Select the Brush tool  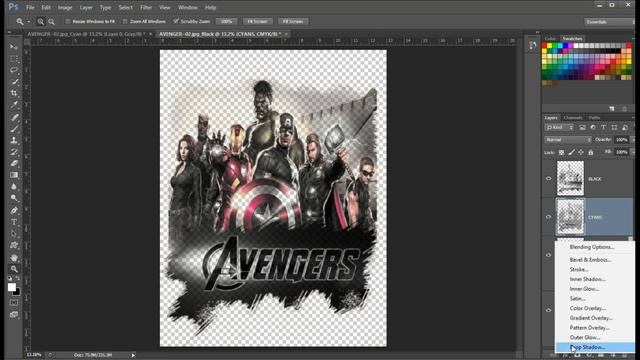pyautogui.click(x=14, y=129)
